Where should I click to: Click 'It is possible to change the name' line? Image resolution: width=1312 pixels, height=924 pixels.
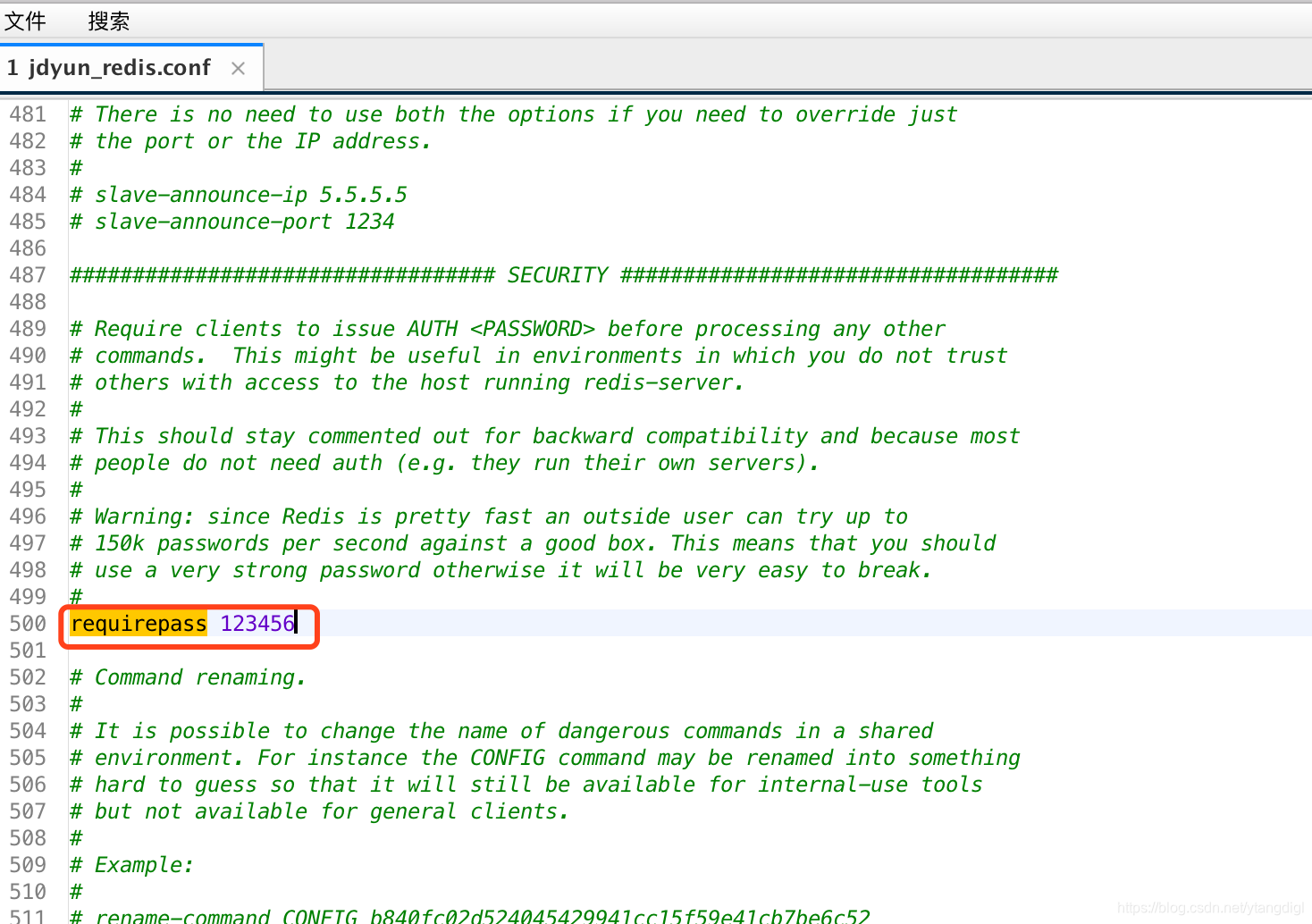[501, 731]
